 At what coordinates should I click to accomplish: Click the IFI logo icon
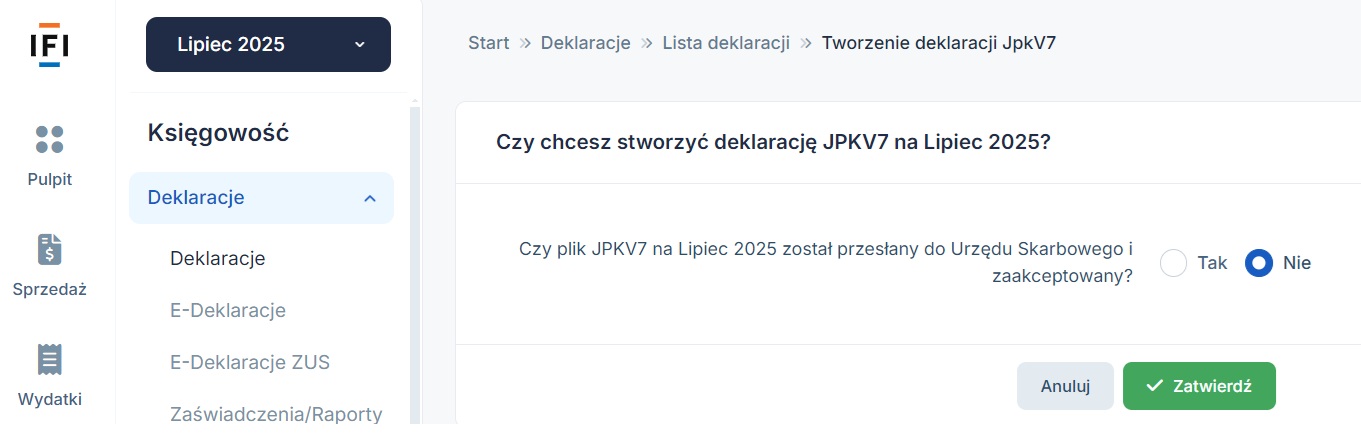(50, 44)
